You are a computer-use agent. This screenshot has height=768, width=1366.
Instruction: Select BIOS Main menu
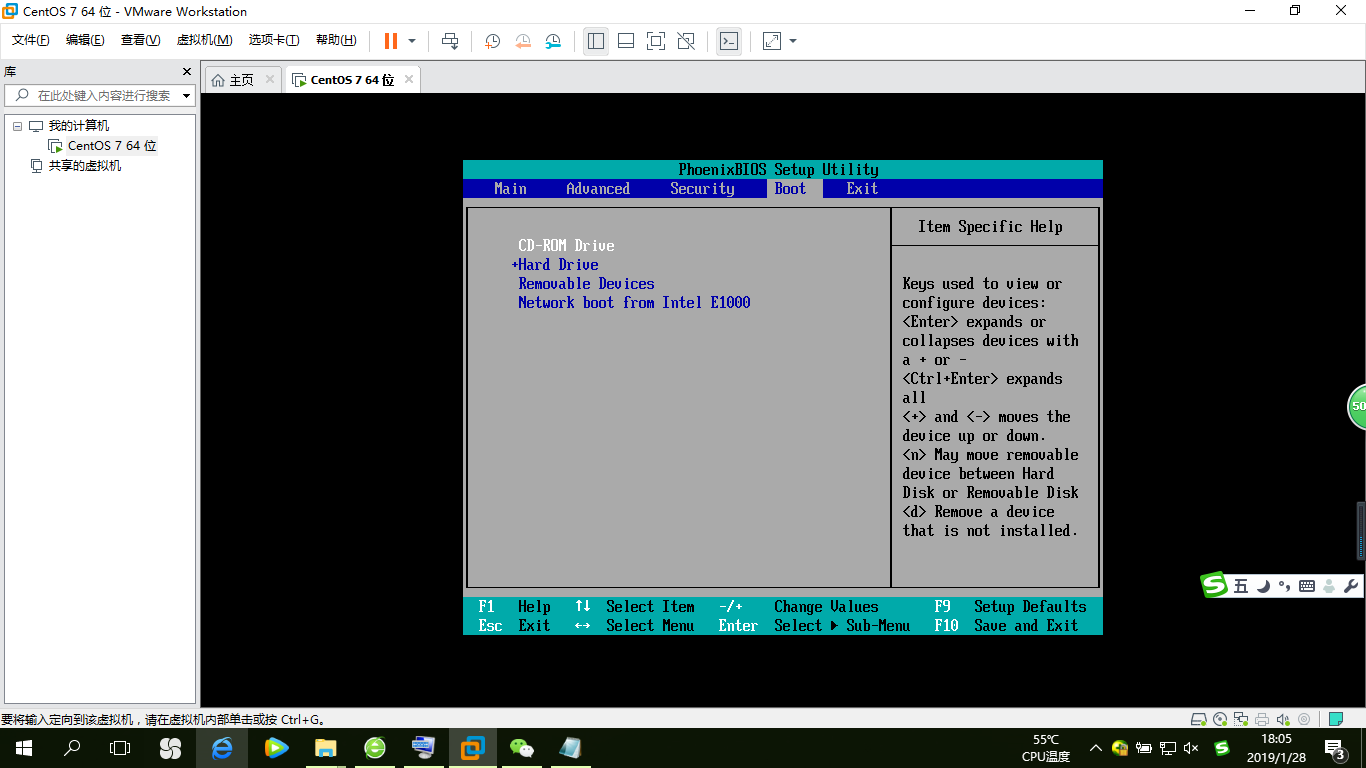510,189
